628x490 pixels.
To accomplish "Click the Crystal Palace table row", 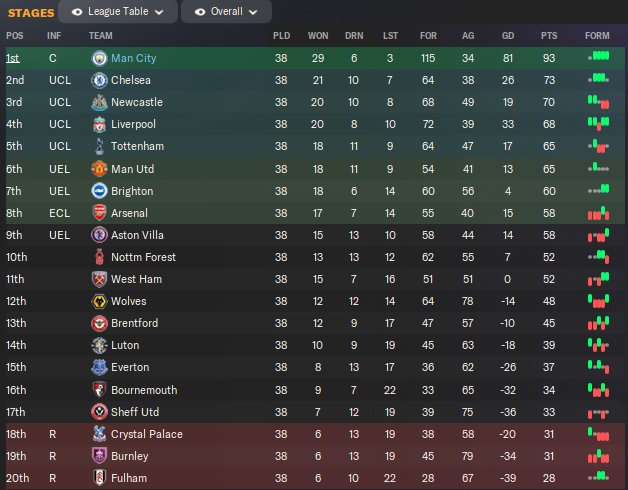I will tap(300, 433).
